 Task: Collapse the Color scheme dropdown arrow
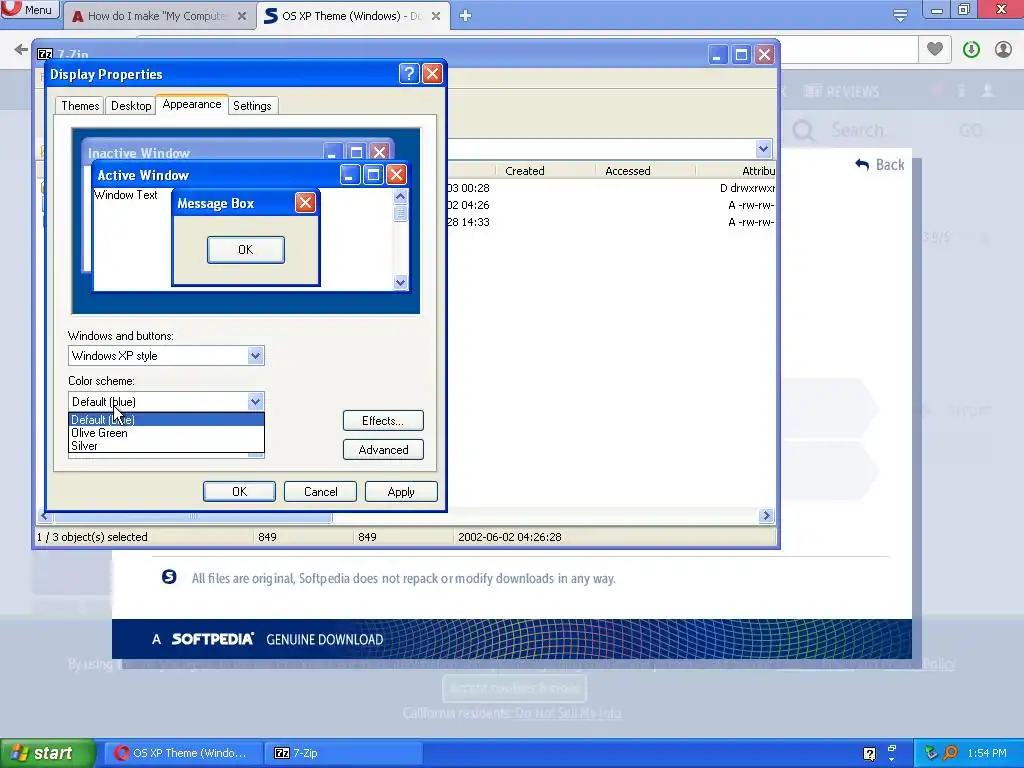255,402
